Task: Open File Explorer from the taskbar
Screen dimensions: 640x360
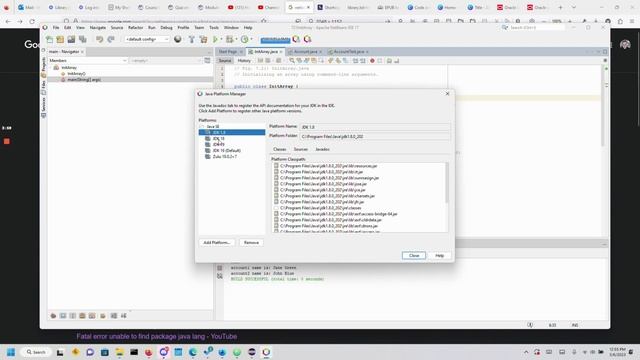Action: coord(119,352)
